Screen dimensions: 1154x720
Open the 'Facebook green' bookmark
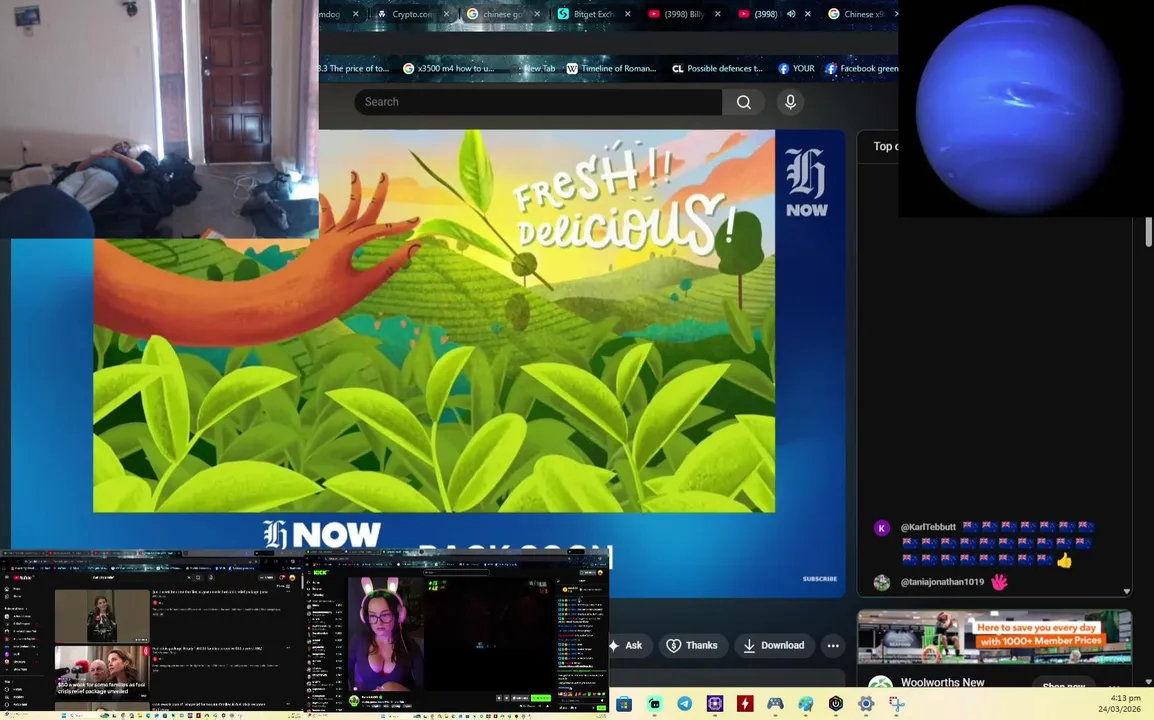pos(861,68)
